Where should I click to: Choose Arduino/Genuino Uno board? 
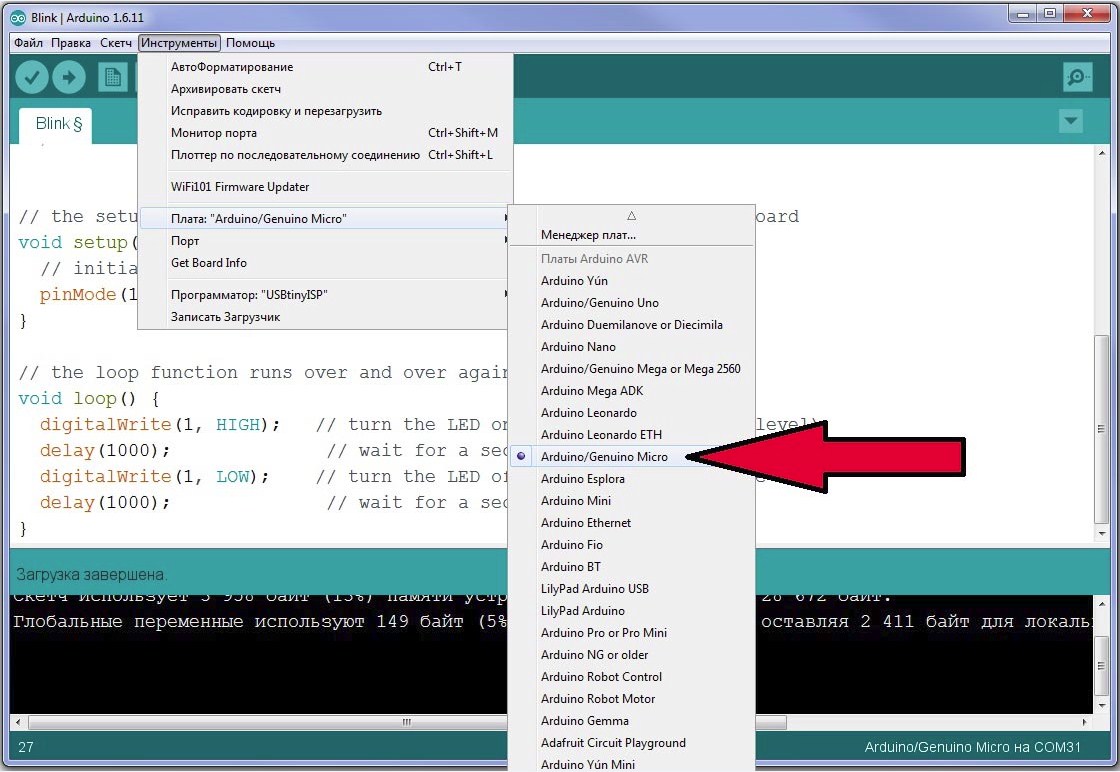[x=599, y=303]
